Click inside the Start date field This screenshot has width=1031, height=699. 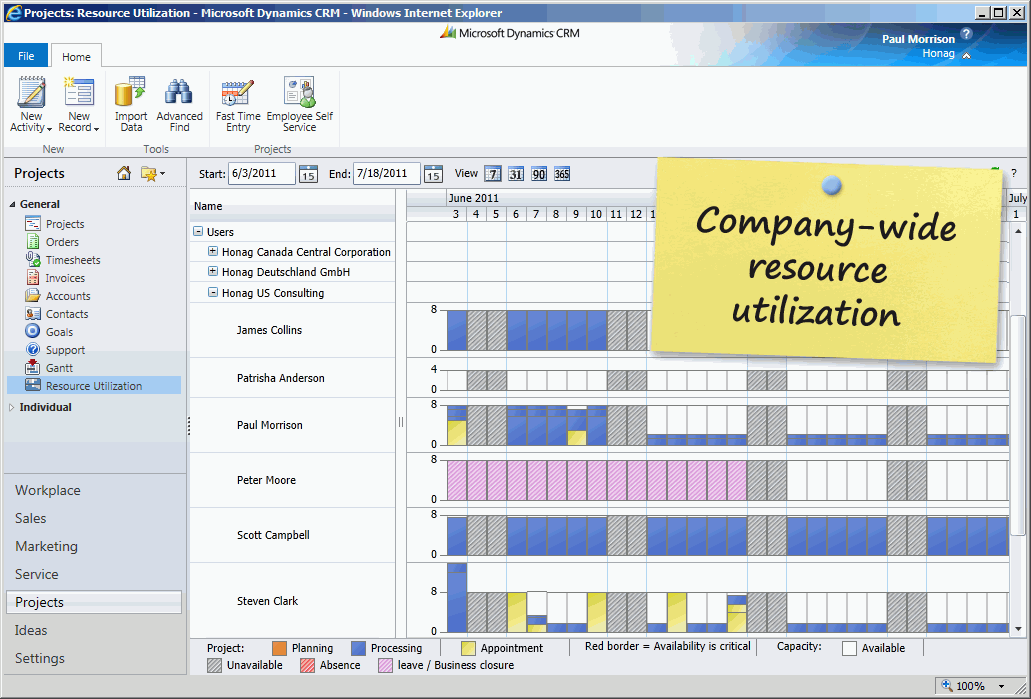pos(261,174)
